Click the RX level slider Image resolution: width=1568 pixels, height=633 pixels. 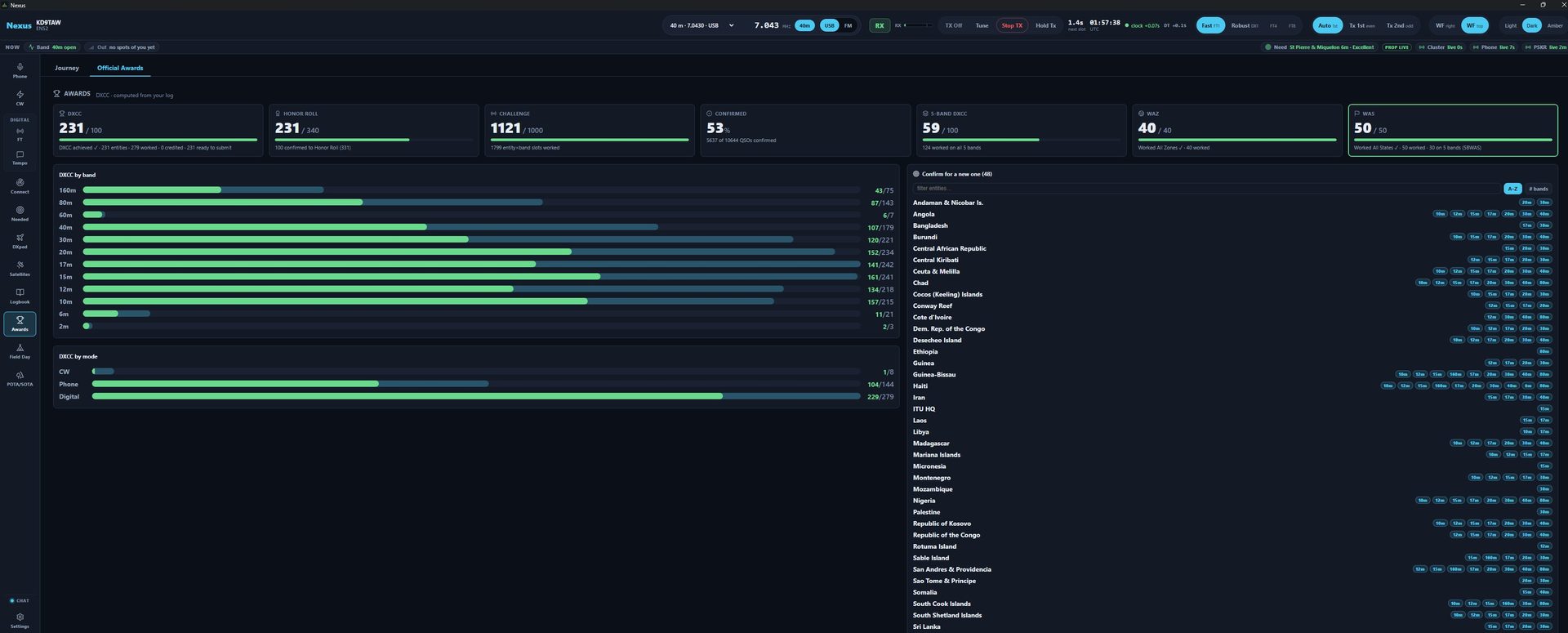[x=918, y=25]
